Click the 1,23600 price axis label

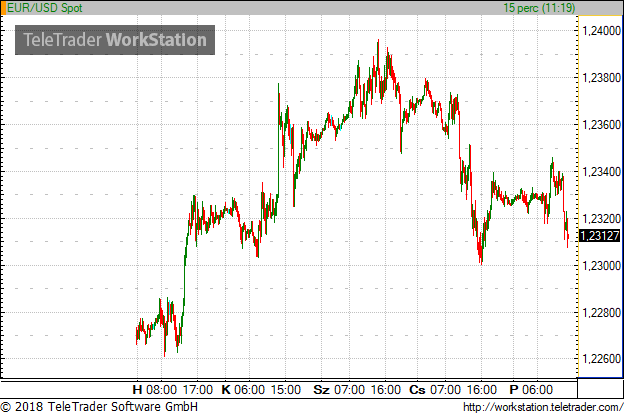click(x=601, y=125)
